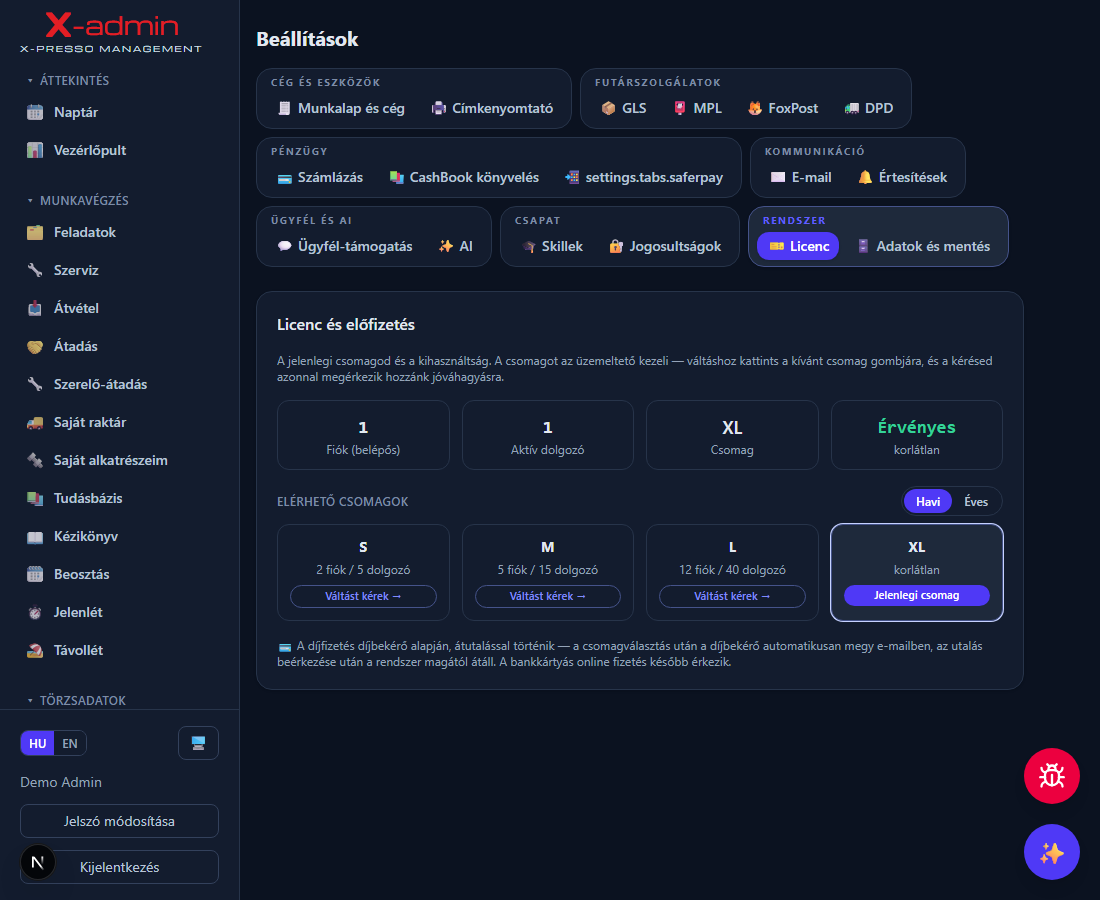
Task: Collapse the MUNKAVÉGZÉS sidebar section
Action: [x=77, y=201]
